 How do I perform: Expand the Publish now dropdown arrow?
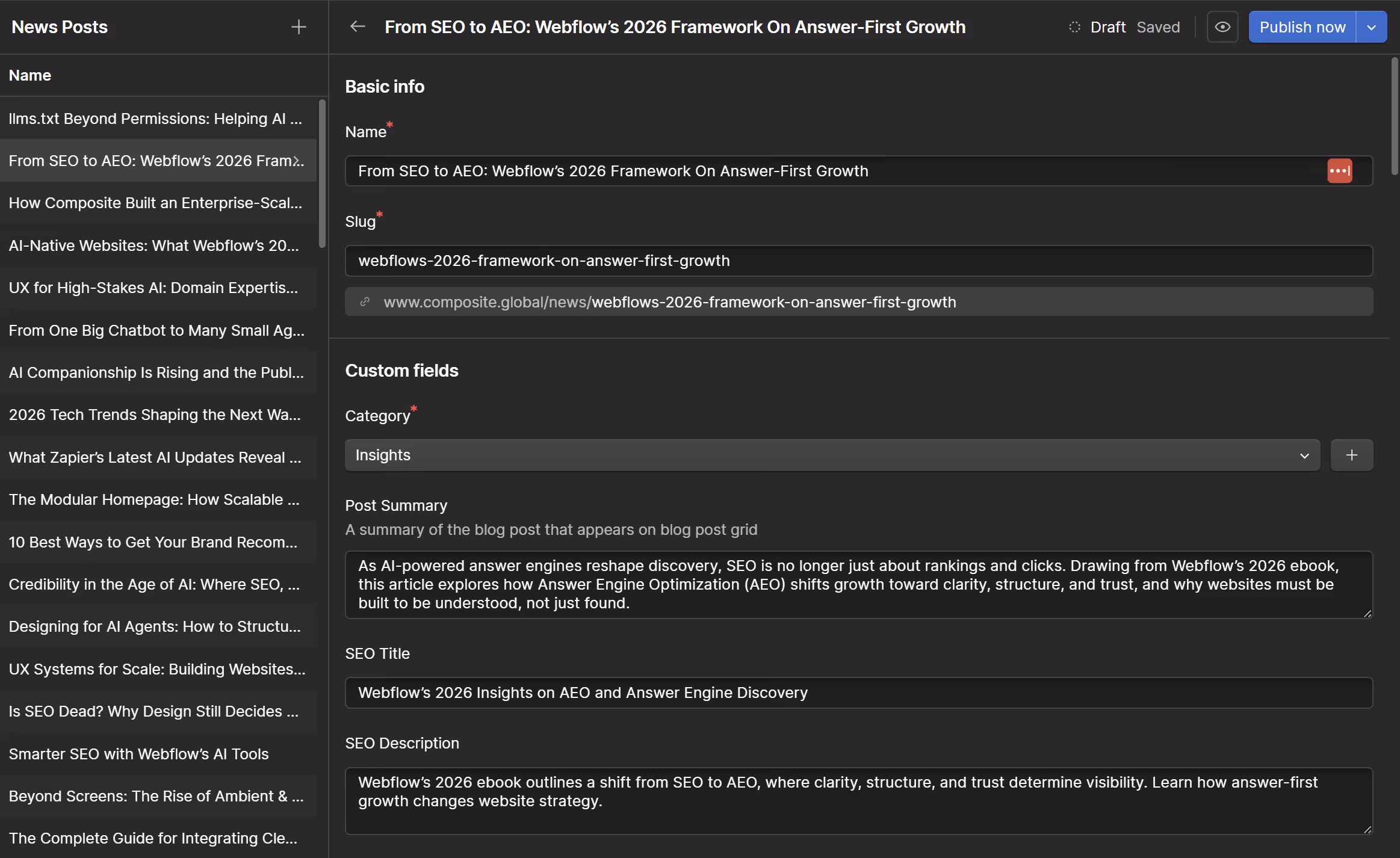(x=1372, y=27)
